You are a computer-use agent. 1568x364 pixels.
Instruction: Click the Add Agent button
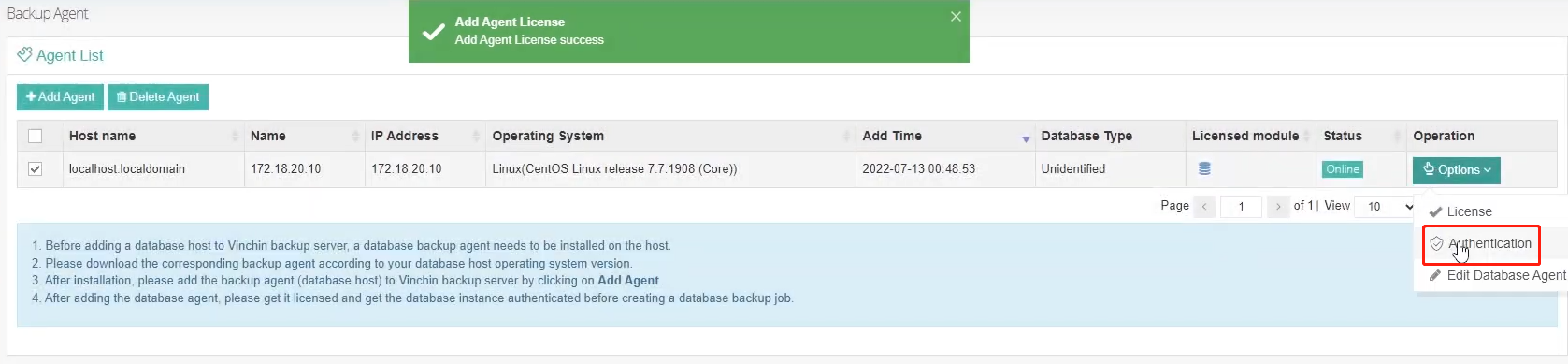[60, 97]
